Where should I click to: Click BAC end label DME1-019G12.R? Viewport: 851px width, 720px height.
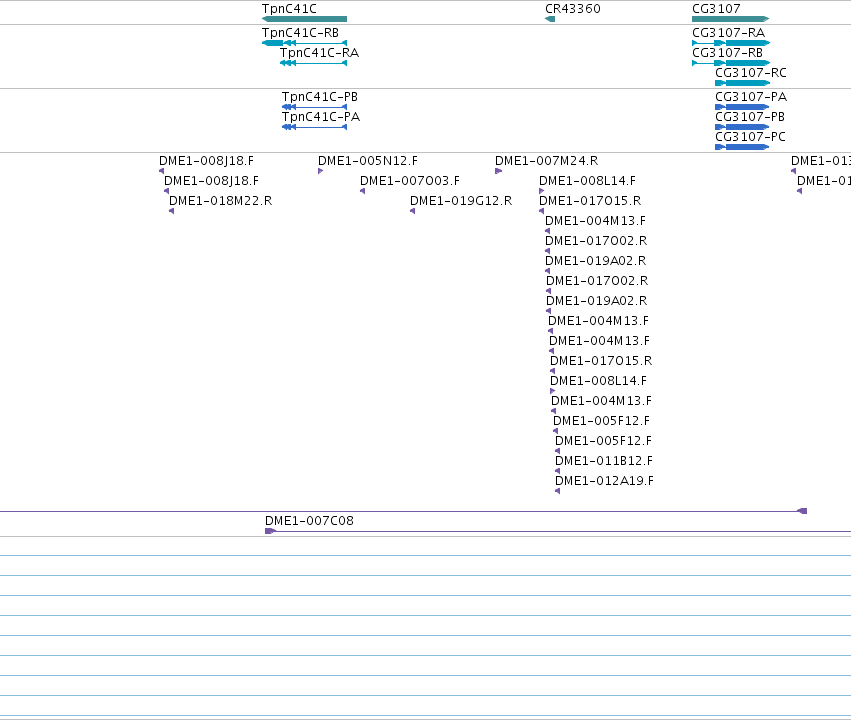(461, 201)
